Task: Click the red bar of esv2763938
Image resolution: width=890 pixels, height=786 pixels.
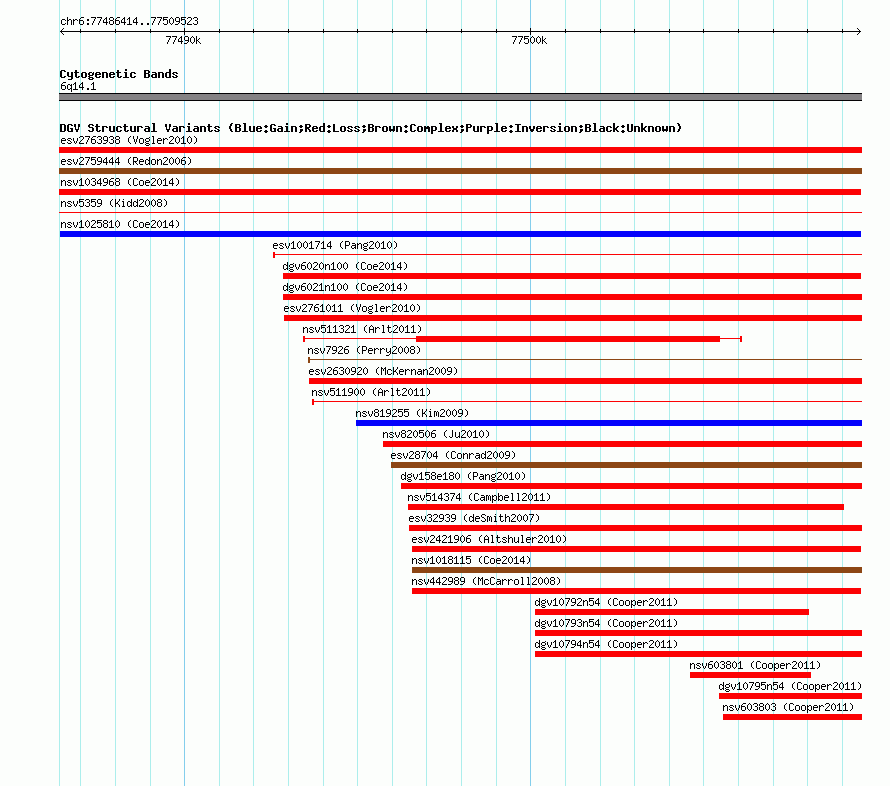Action: pyautogui.click(x=460, y=150)
